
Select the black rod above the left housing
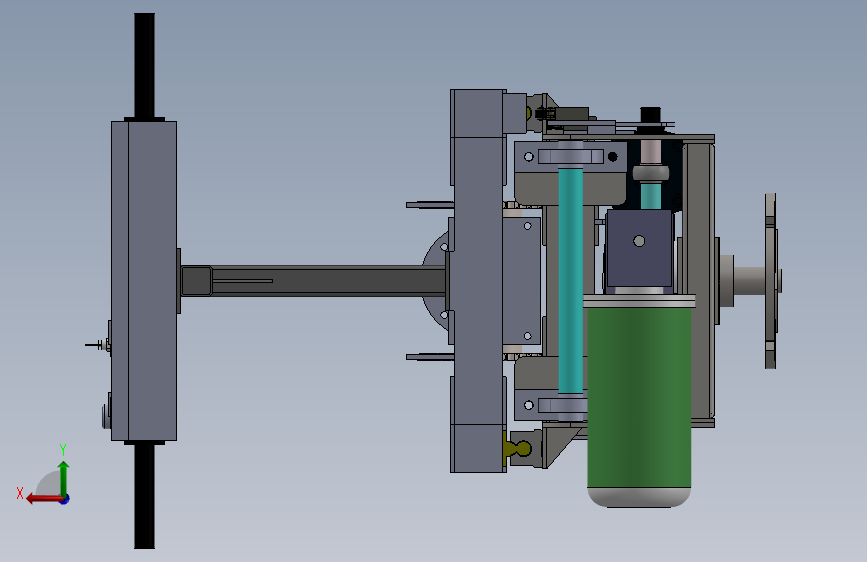[144, 65]
